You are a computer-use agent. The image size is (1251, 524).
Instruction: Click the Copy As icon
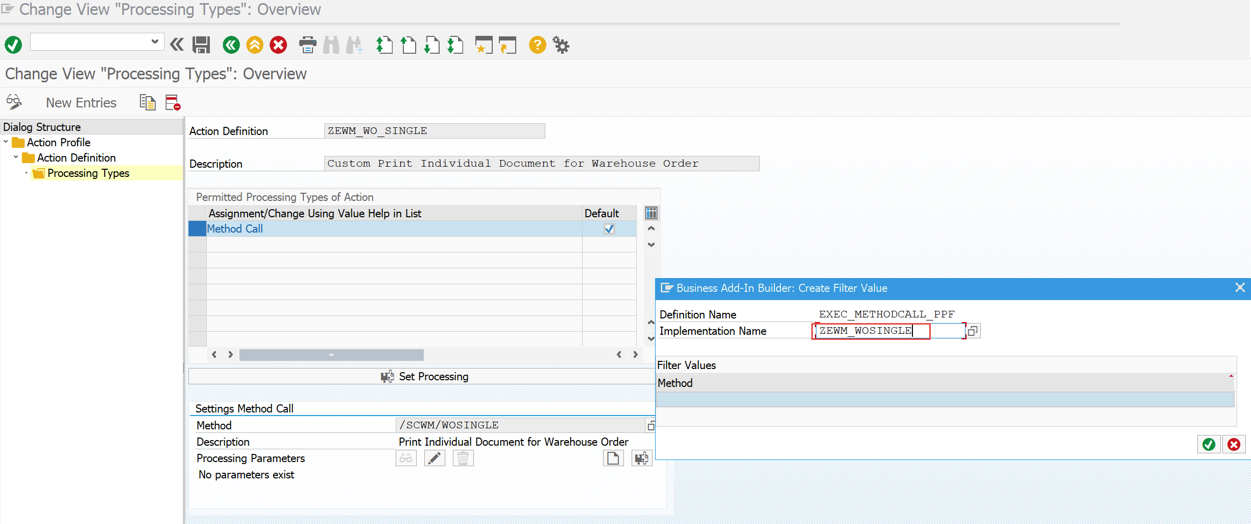tap(148, 103)
